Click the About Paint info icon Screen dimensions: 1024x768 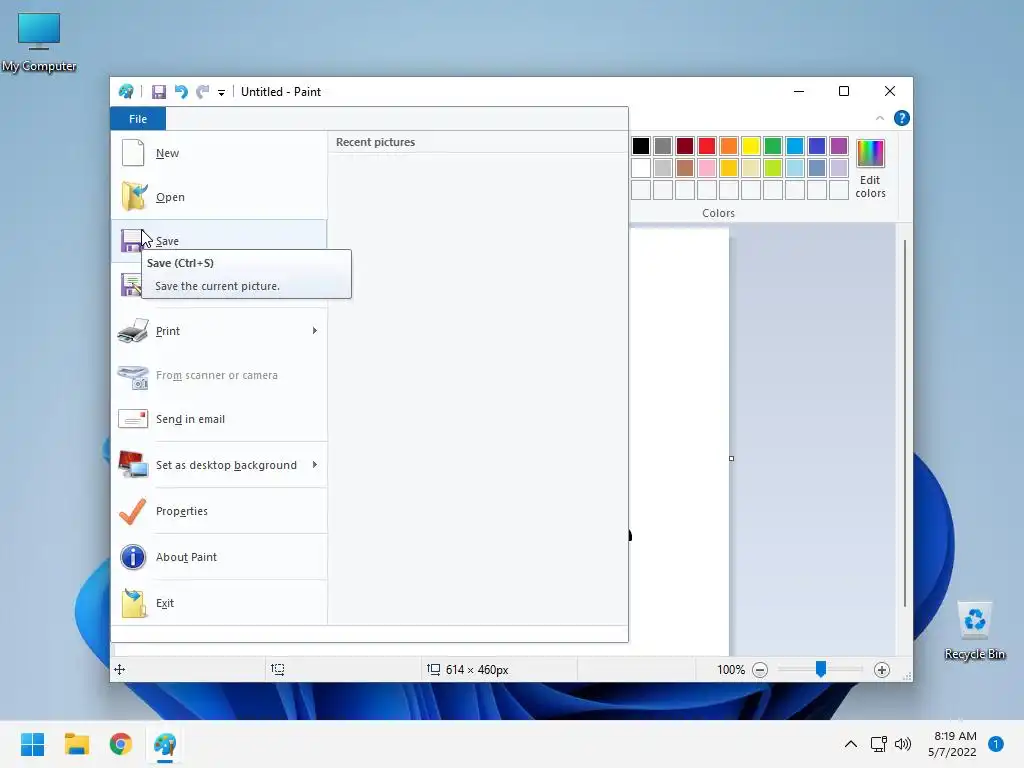pyautogui.click(x=133, y=557)
